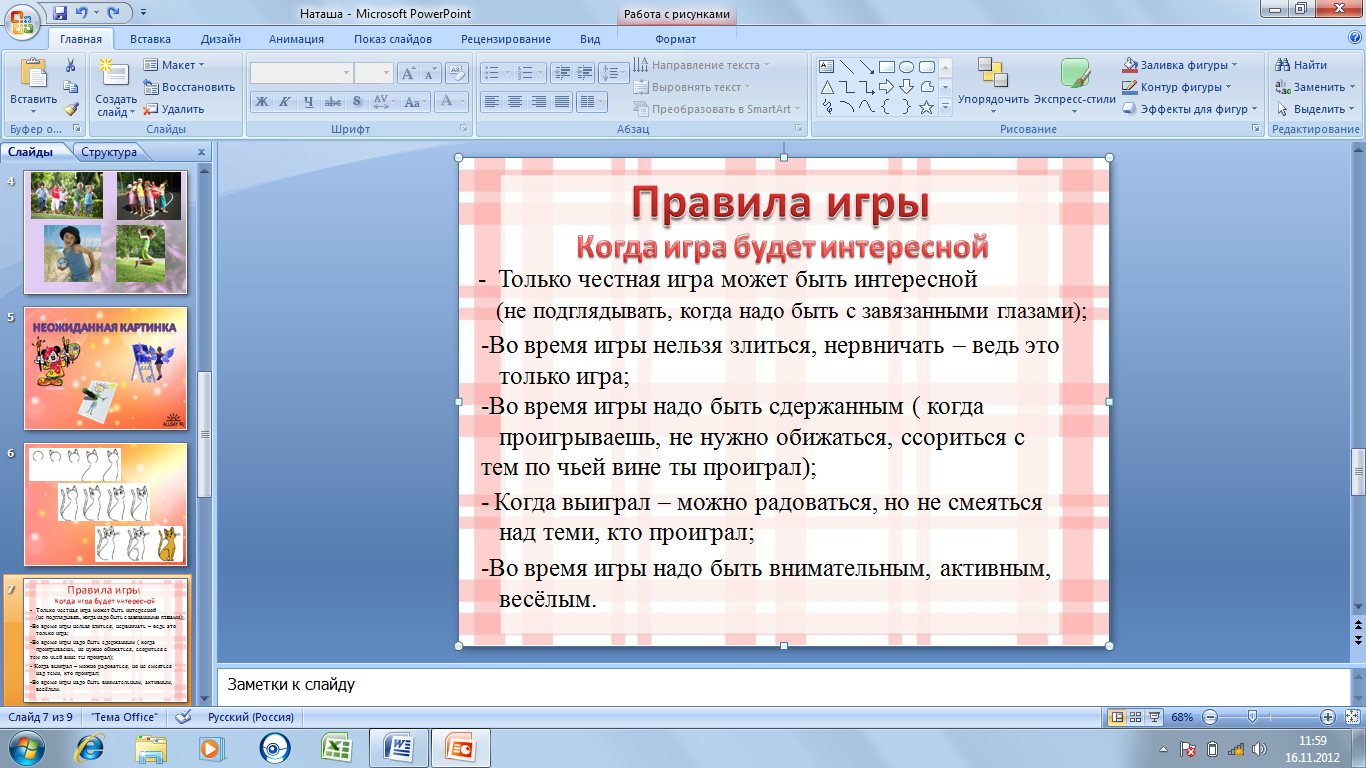Image resolution: width=1366 pixels, height=768 pixels.
Task: Click the Save icon in quick access toolbar
Action: 60,14
